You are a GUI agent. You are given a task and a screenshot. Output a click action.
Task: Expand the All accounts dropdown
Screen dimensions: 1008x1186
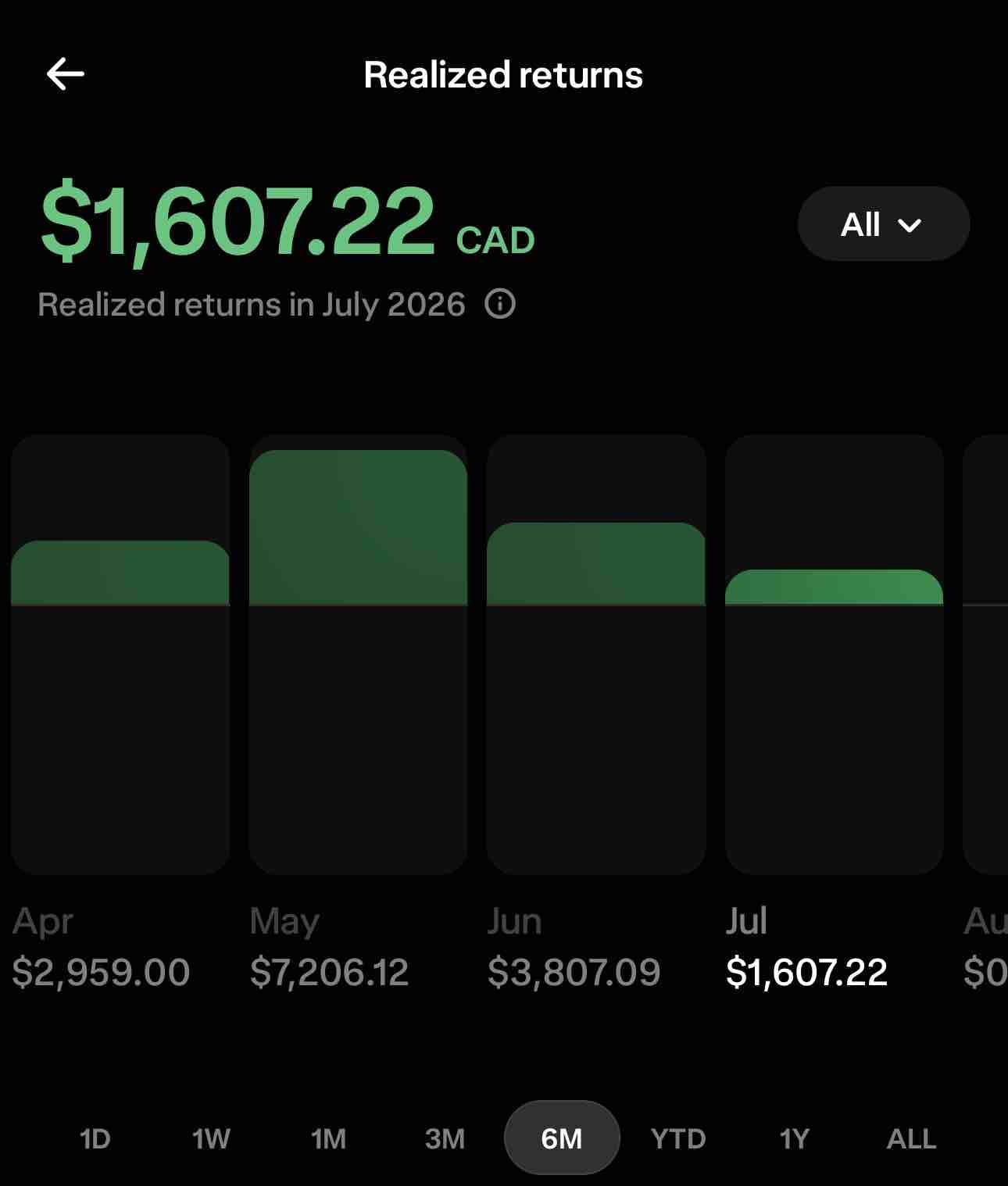point(884,223)
